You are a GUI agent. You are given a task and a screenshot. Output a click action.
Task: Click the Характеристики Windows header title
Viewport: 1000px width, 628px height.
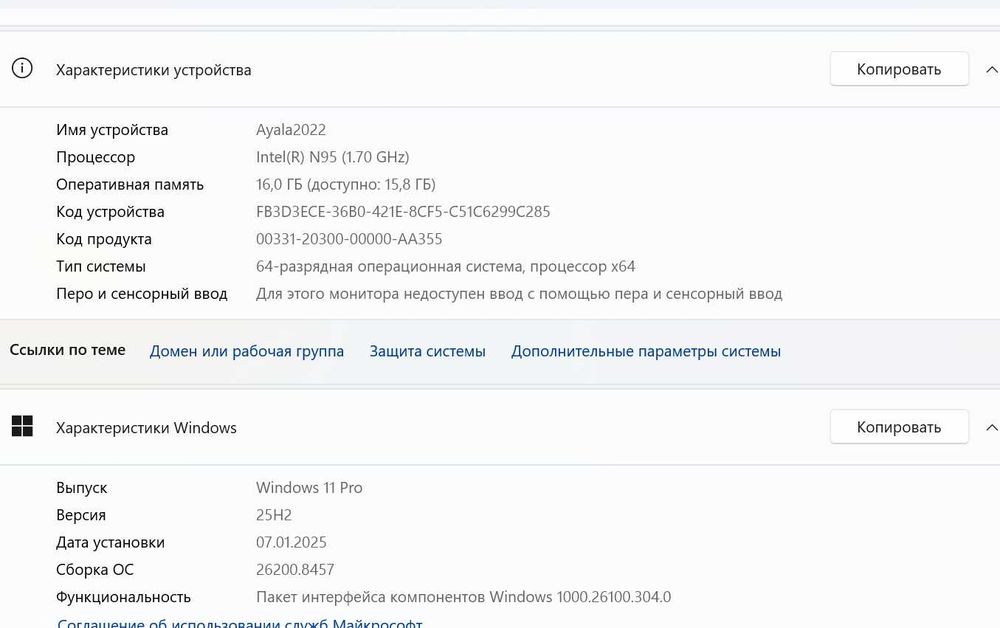click(146, 428)
